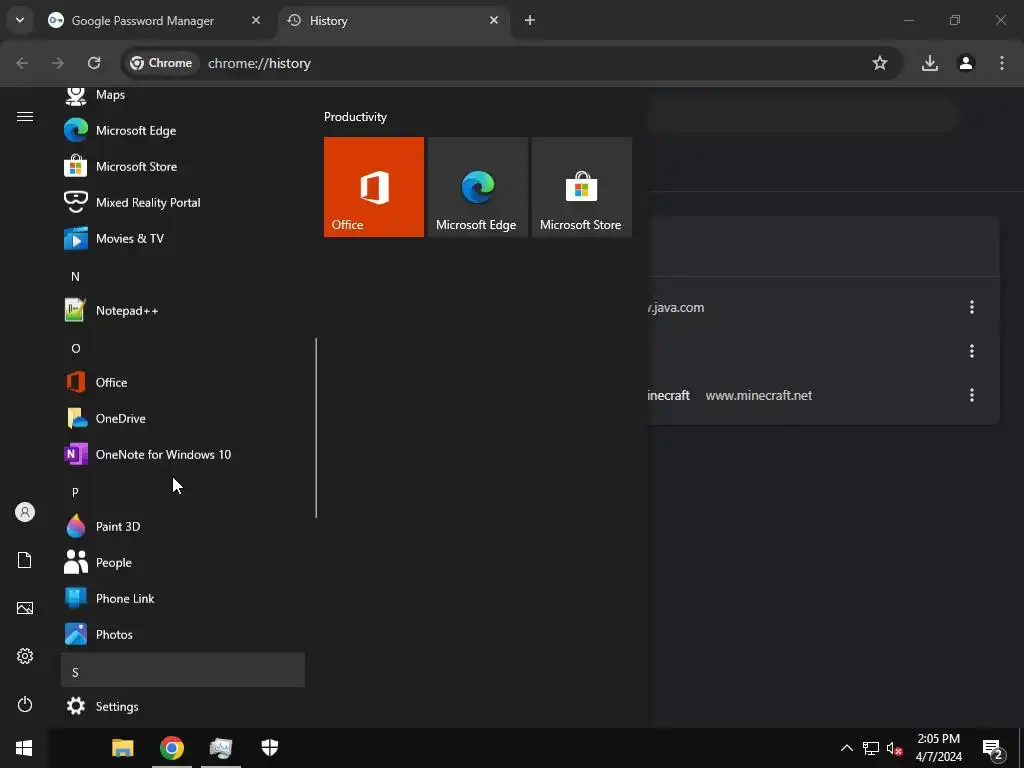Open Settings gear in Start sidebar
Viewport: 1024px width, 768px height.
click(x=25, y=656)
